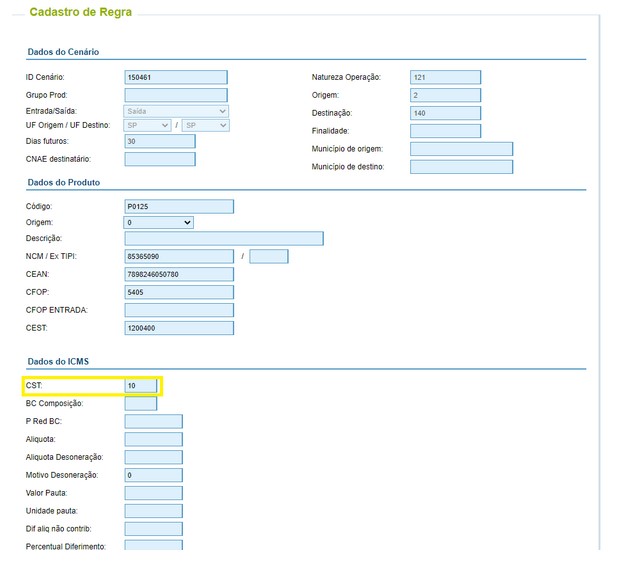617x567 pixels.
Task: Open the product Origem dropdown
Action: pyautogui.click(x=159, y=223)
